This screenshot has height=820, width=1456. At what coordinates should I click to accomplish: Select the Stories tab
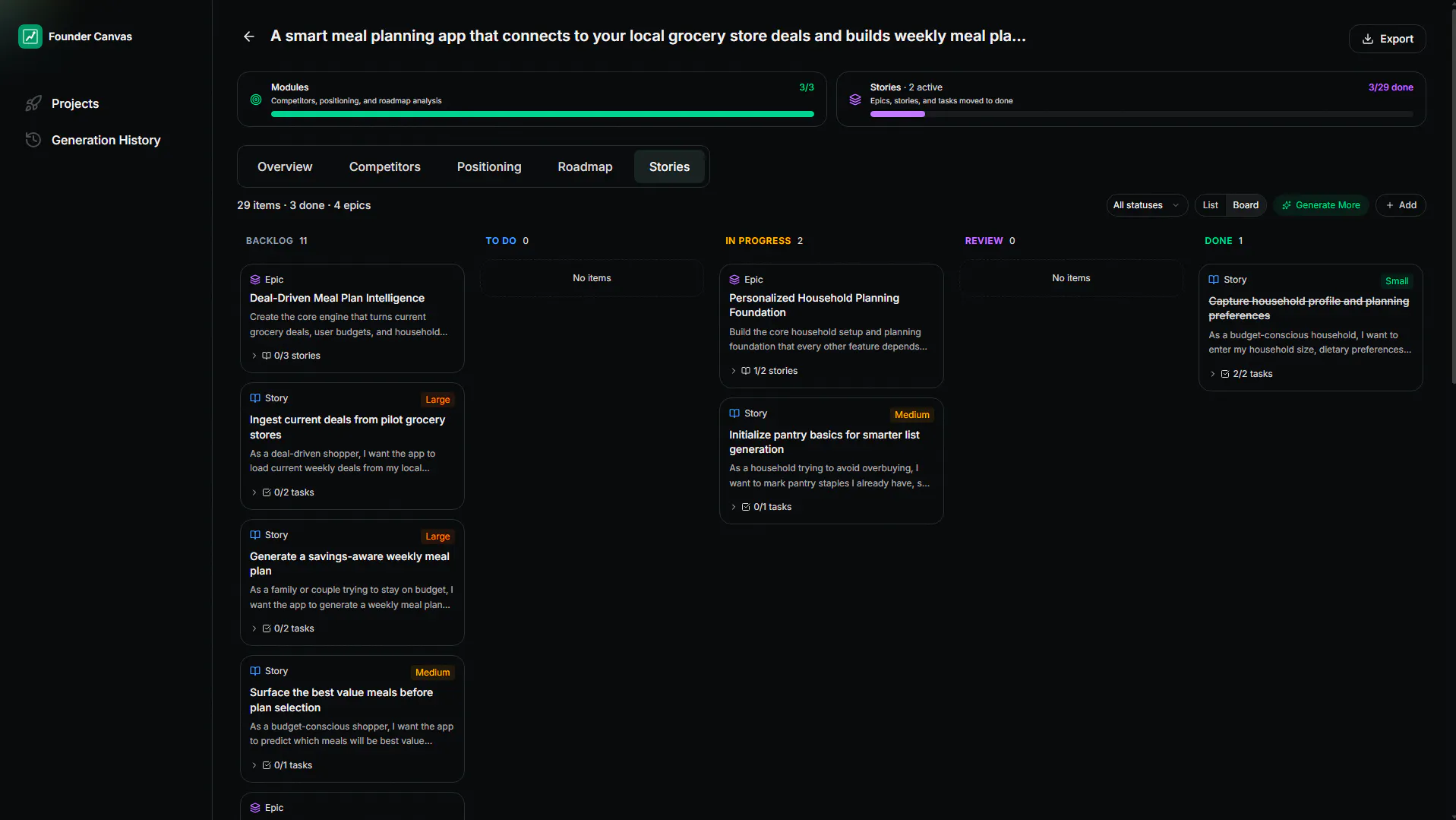pyautogui.click(x=669, y=166)
